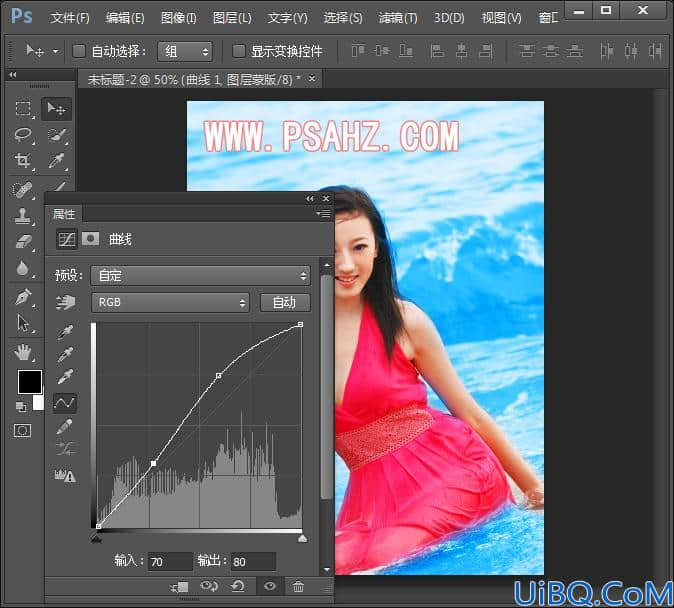Viewport: 674px width, 608px height.
Task: Collapse Properties panel with double arrows
Action: (310, 199)
